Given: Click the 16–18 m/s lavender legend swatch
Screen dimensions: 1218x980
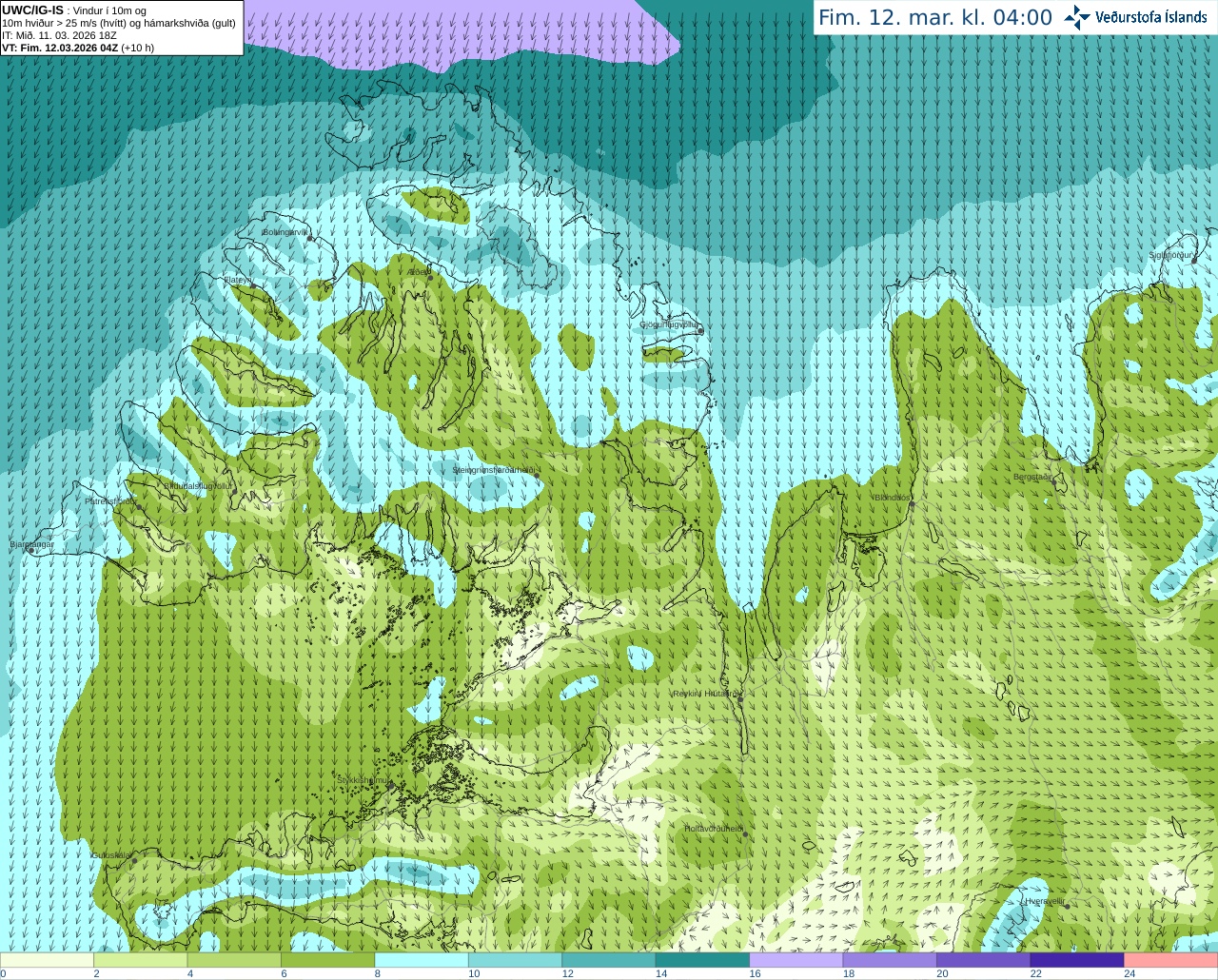Looking at the screenshot, I should click(x=796, y=960).
